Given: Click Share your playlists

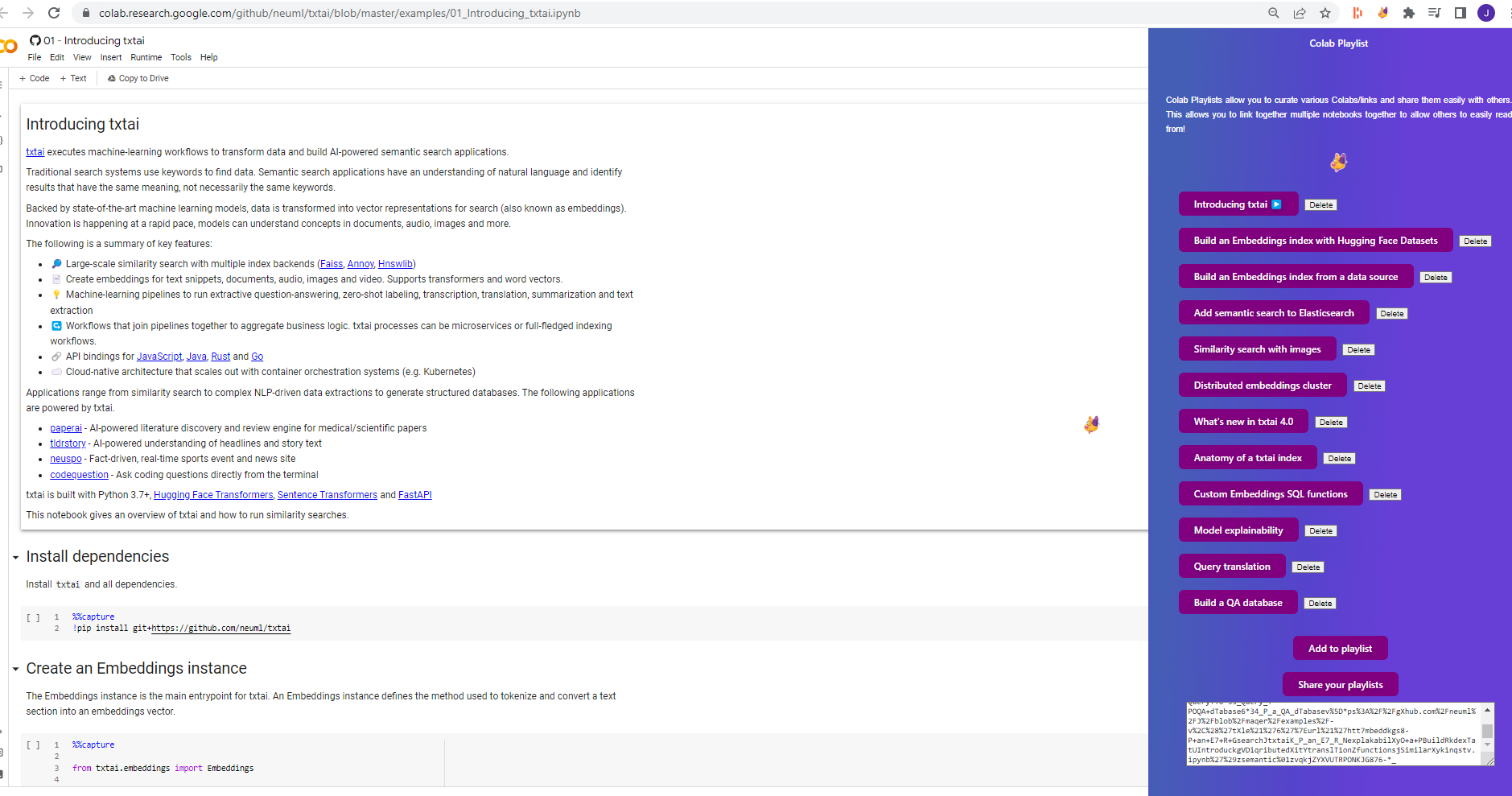Looking at the screenshot, I should click(x=1339, y=684).
